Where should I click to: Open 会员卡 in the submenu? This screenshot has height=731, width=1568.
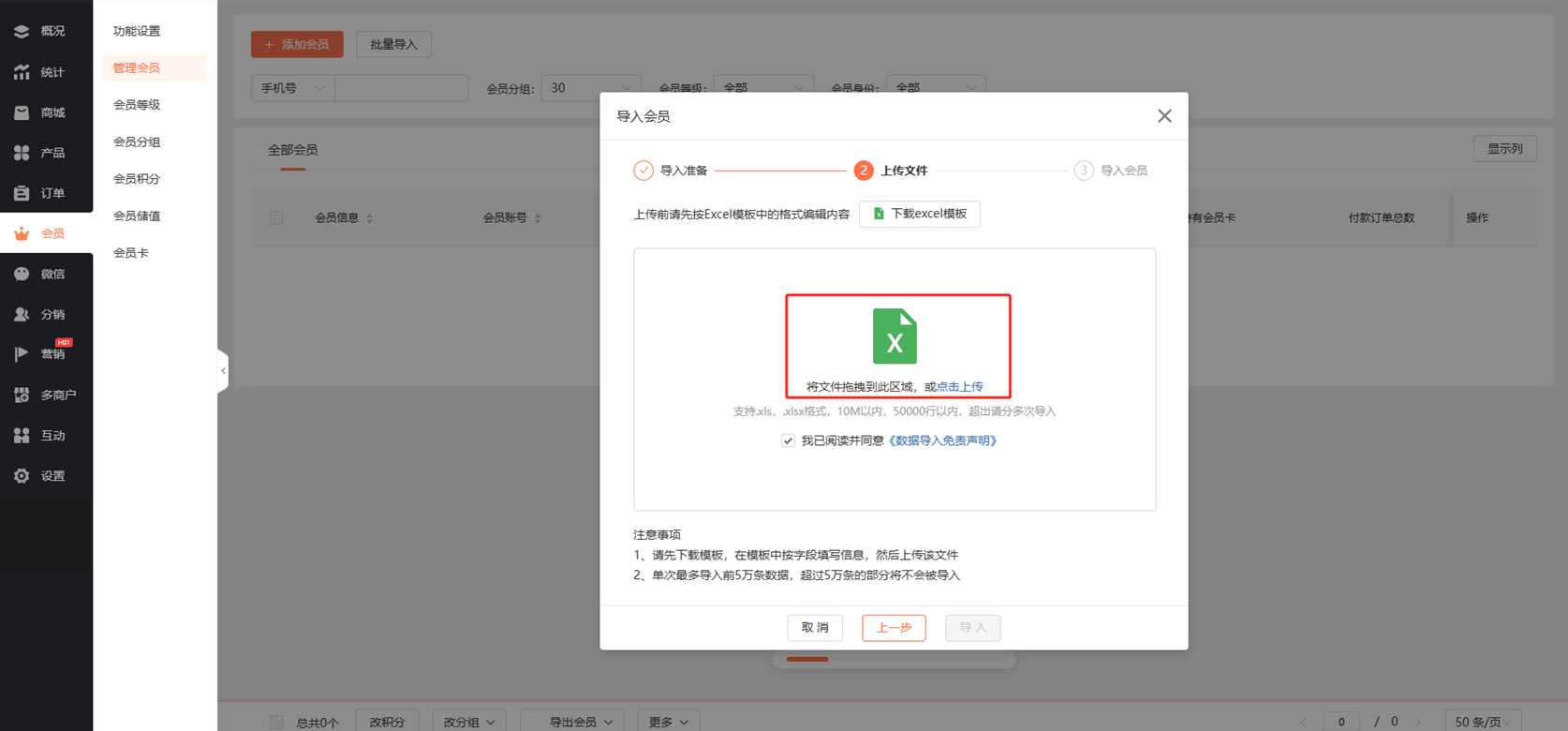[131, 253]
